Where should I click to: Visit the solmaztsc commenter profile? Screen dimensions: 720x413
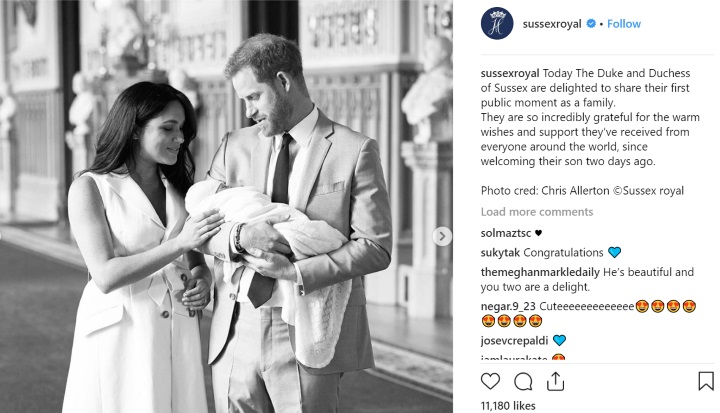click(506, 233)
